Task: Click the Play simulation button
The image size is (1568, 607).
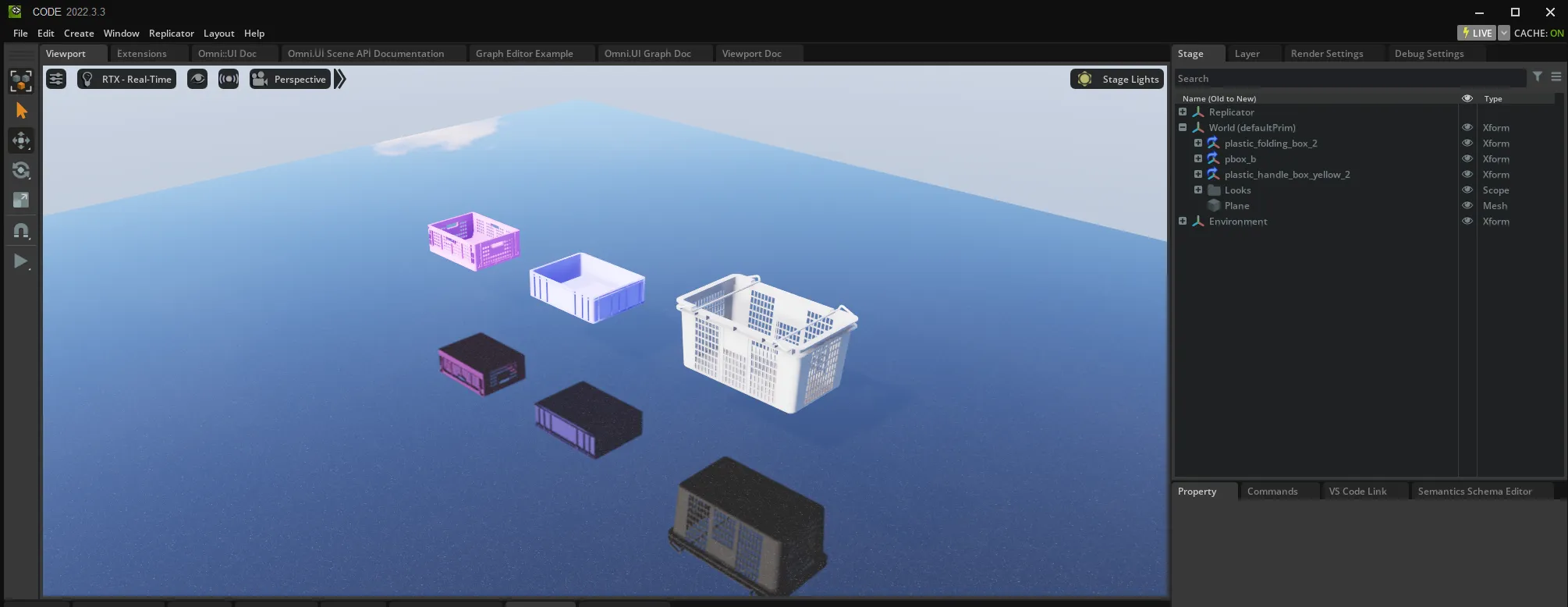Action: point(21,261)
